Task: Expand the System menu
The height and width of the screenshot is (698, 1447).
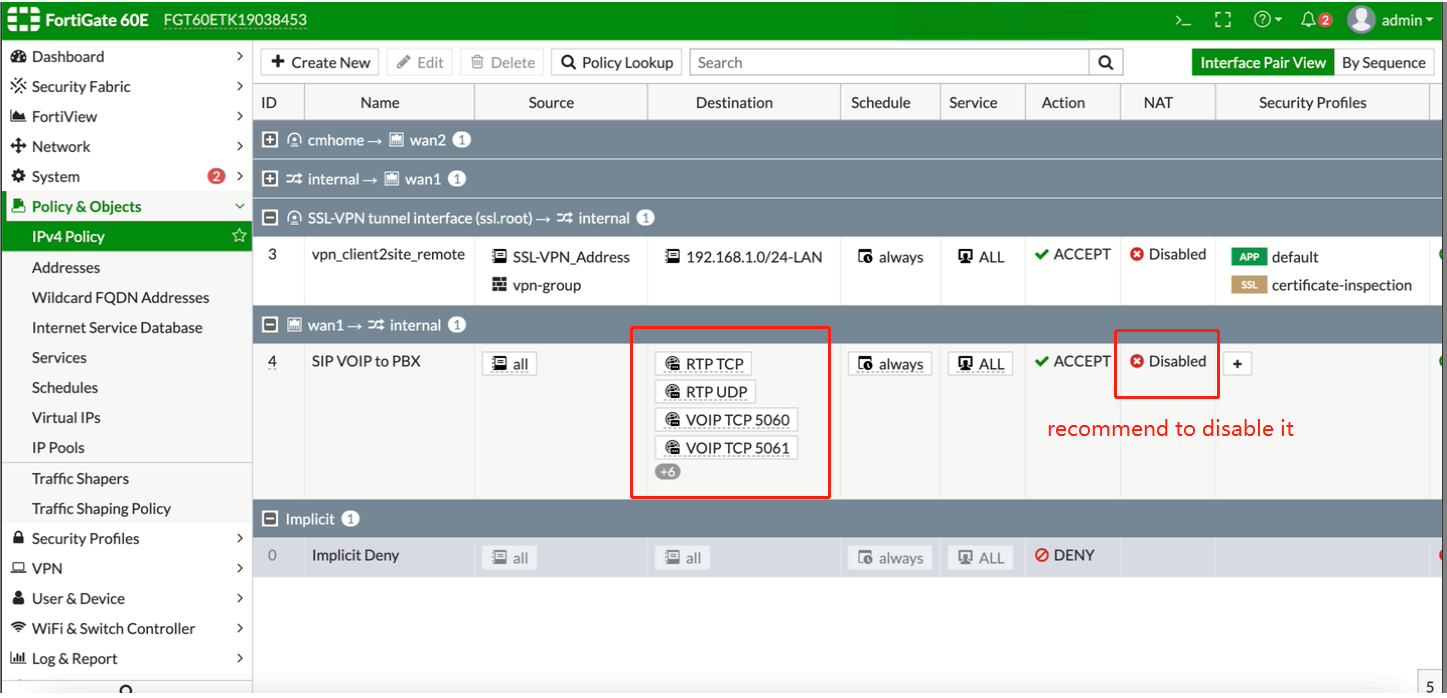Action: [126, 176]
